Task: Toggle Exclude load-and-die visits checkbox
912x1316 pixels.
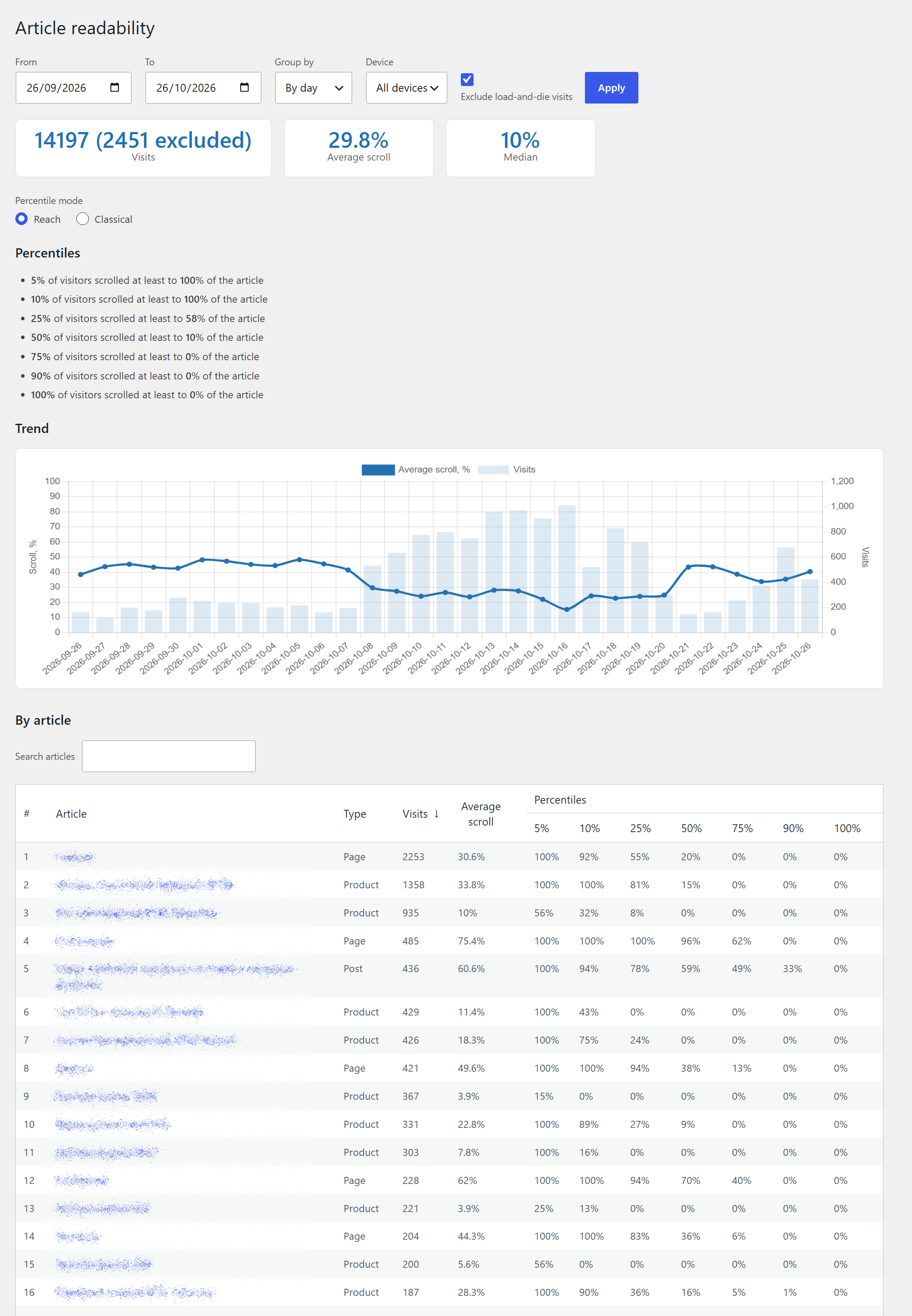Action: coord(467,79)
